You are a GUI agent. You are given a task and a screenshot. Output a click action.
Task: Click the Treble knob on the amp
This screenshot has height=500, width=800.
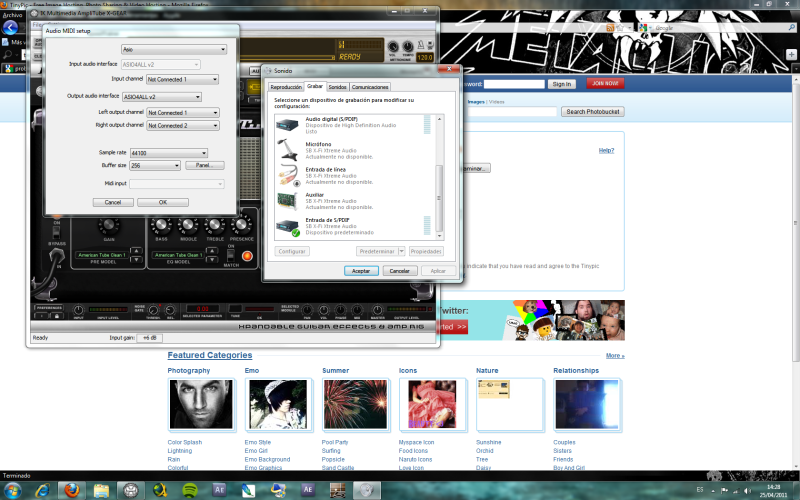point(215,224)
